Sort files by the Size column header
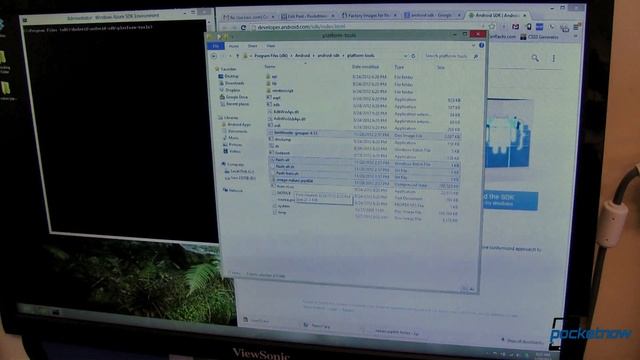This screenshot has height=360, width=640. point(441,67)
